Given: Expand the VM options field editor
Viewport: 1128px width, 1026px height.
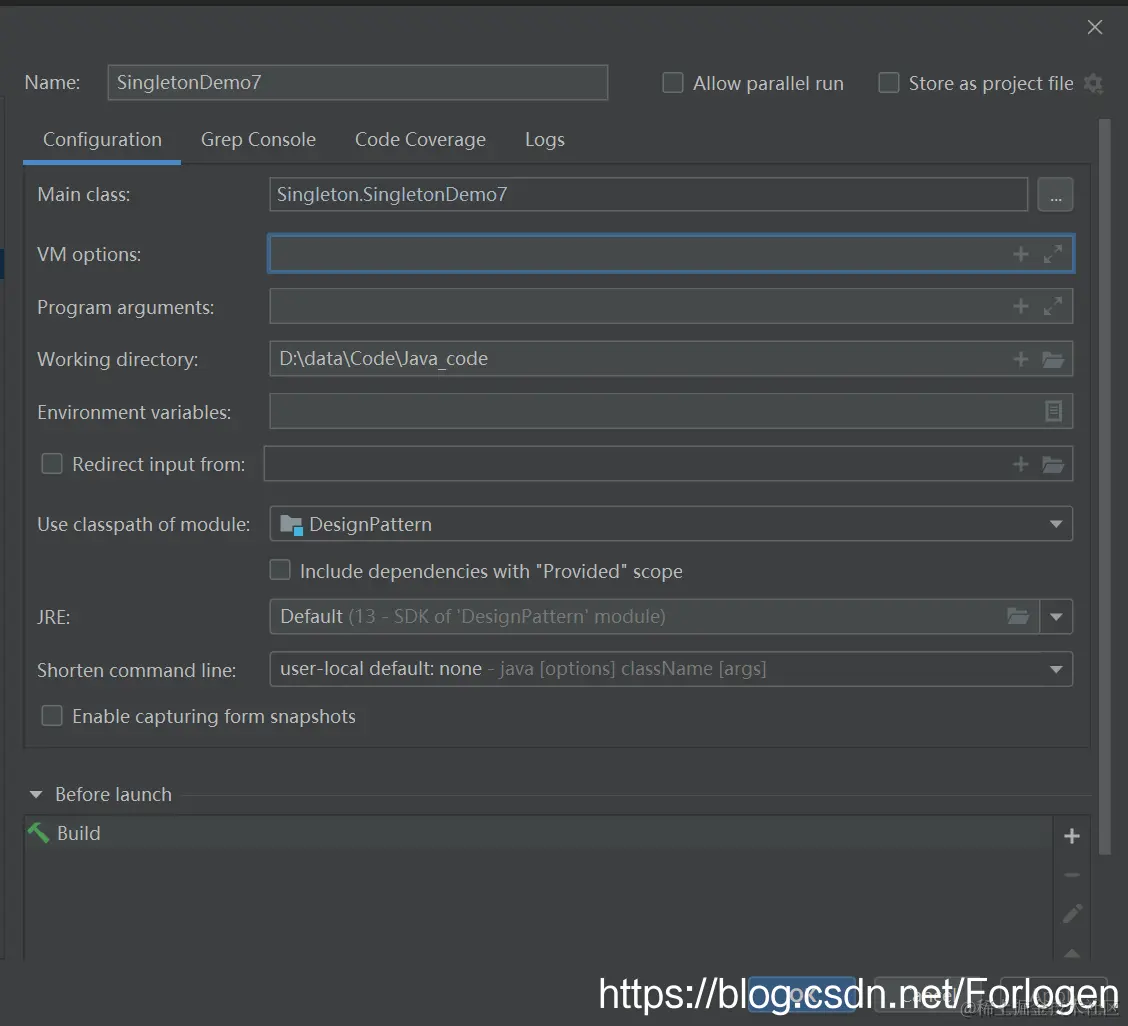Looking at the screenshot, I should pos(1052,254).
